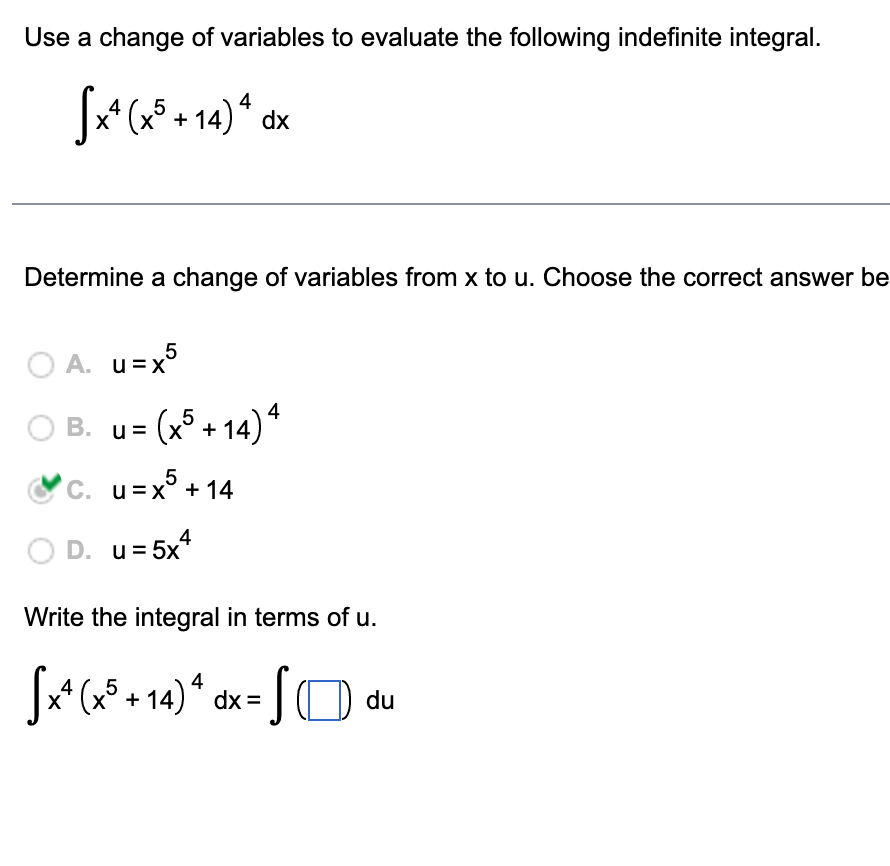
Task: Click the selected choice C radio button
Action: point(40,488)
